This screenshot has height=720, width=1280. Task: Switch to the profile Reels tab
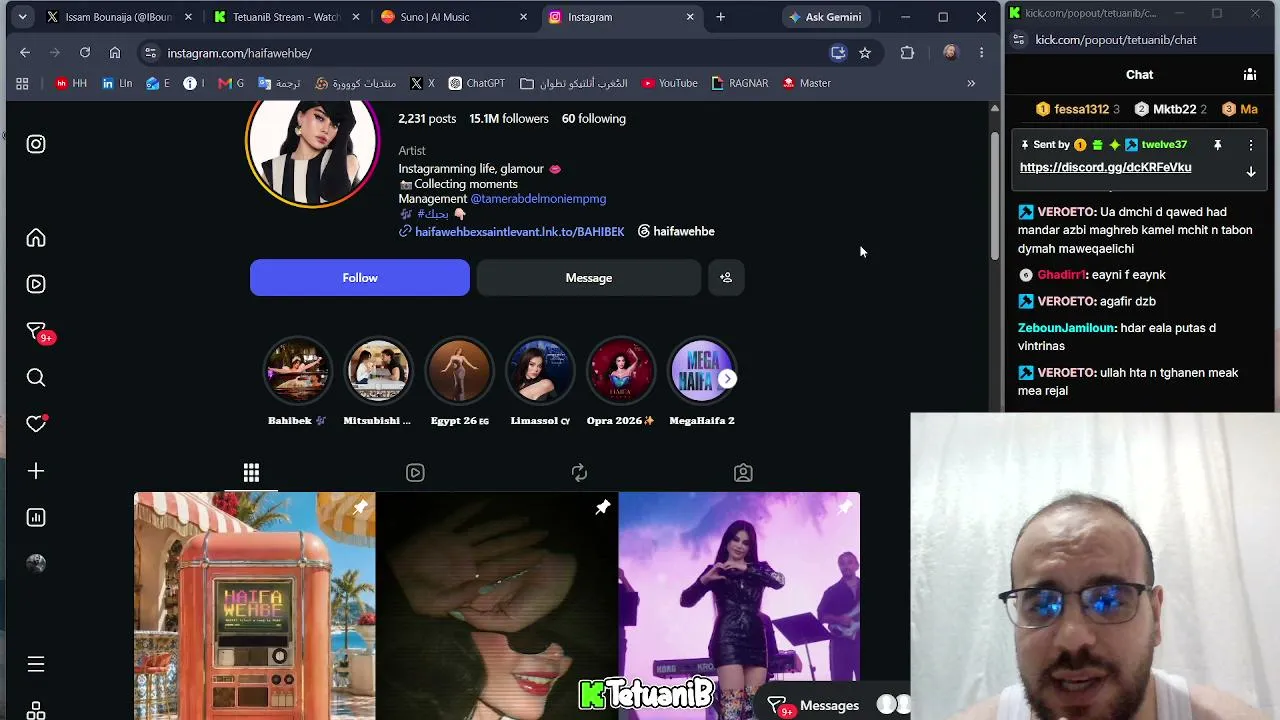(415, 472)
